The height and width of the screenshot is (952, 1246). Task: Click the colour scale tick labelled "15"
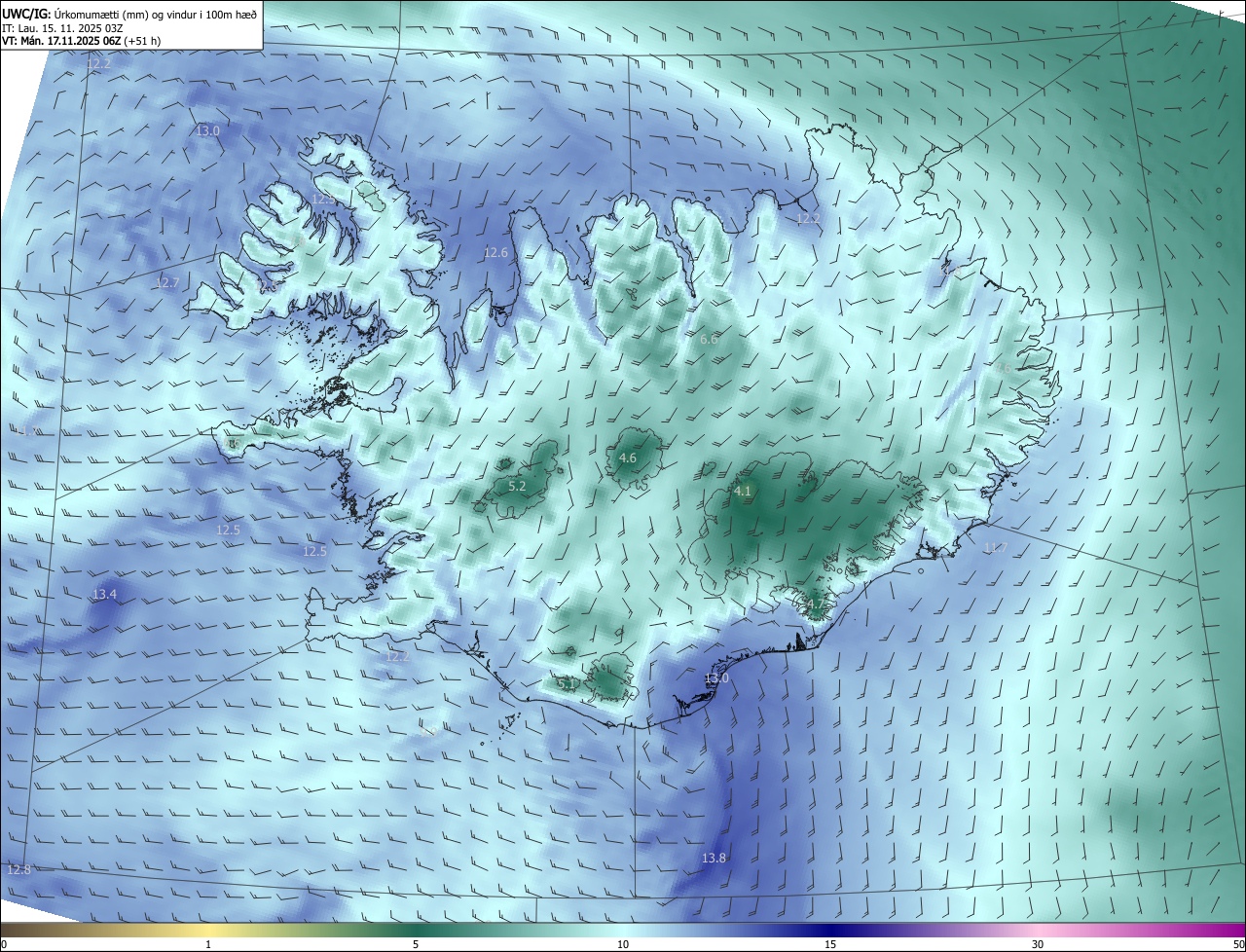click(830, 944)
